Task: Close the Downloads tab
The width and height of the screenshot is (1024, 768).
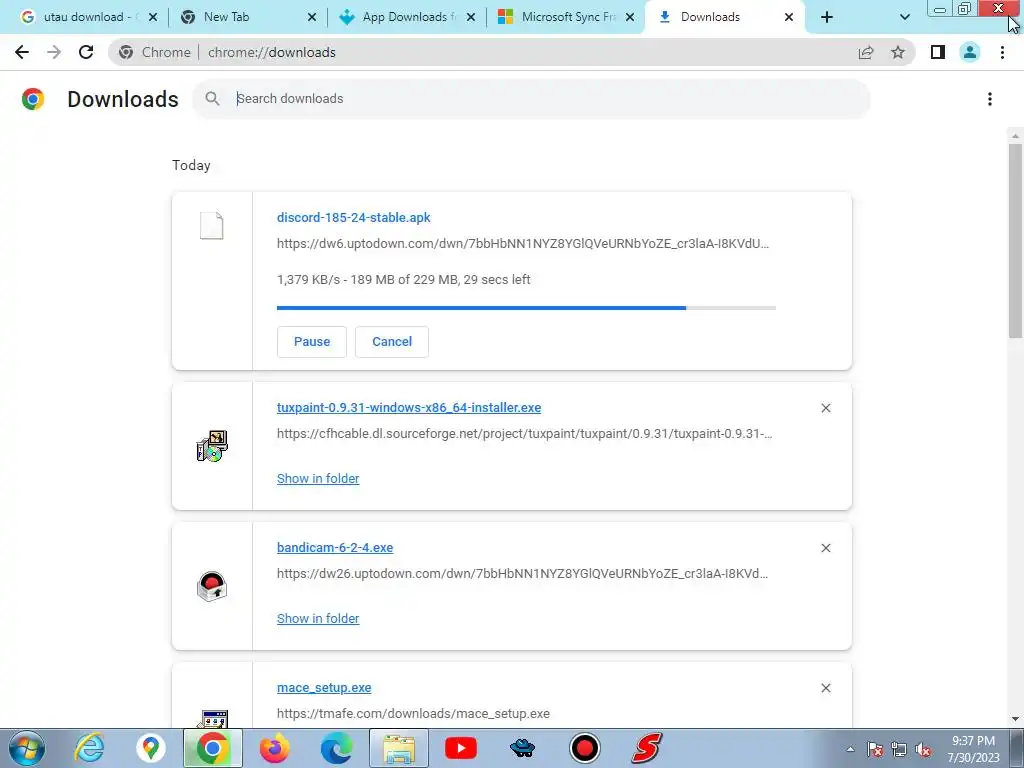Action: click(x=789, y=17)
